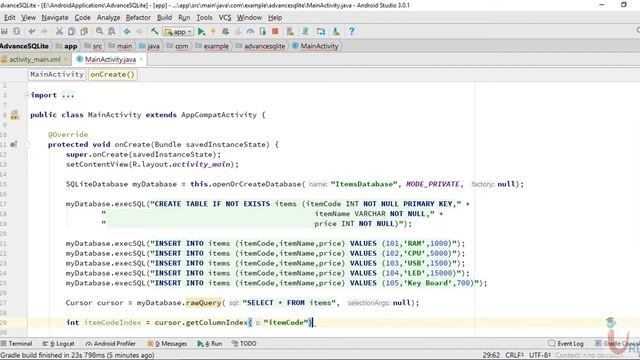Click the red Stop button
This screenshot has width=640, height=360.
tap(275, 31)
